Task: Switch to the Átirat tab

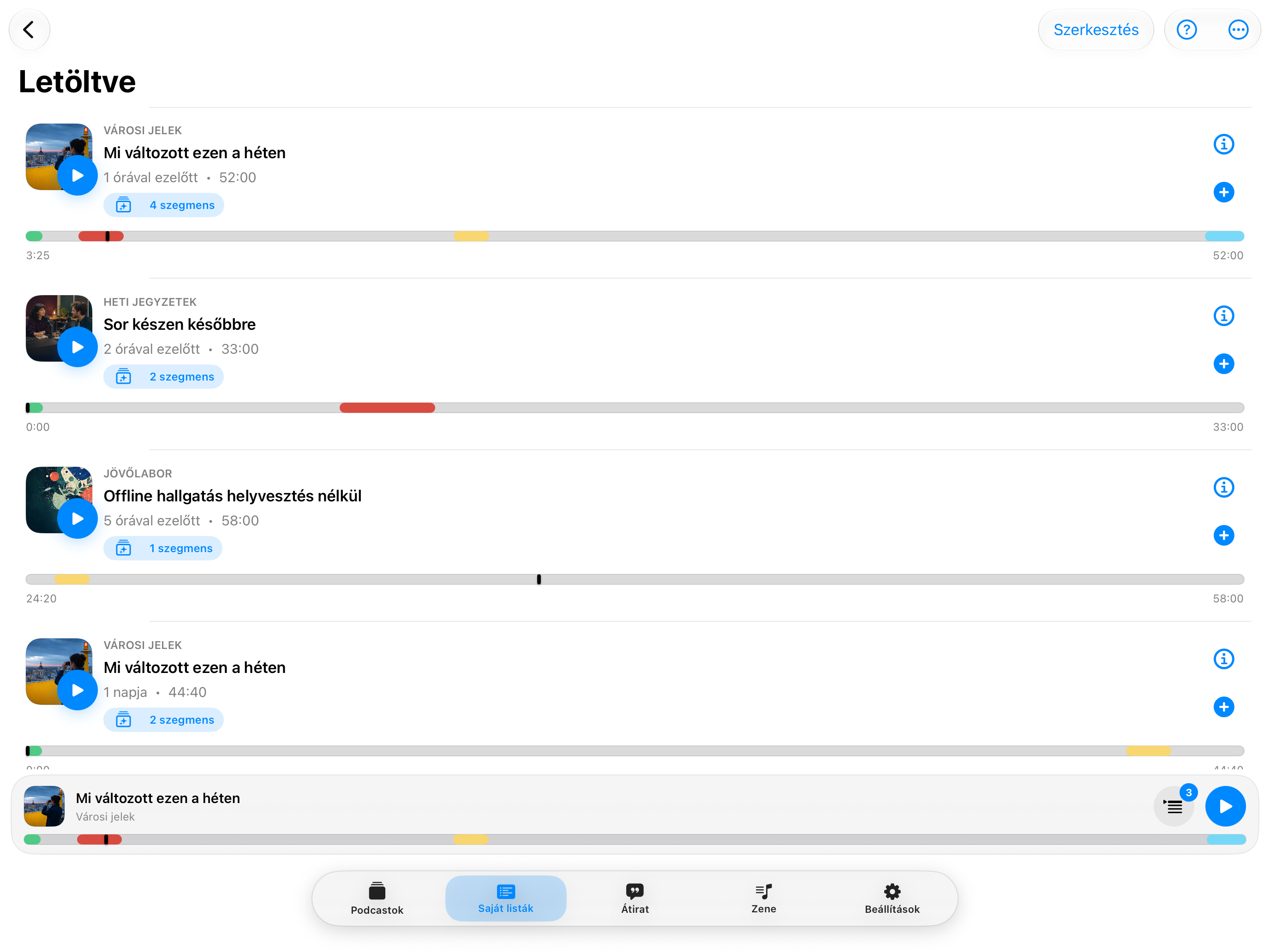Action: [x=635, y=898]
